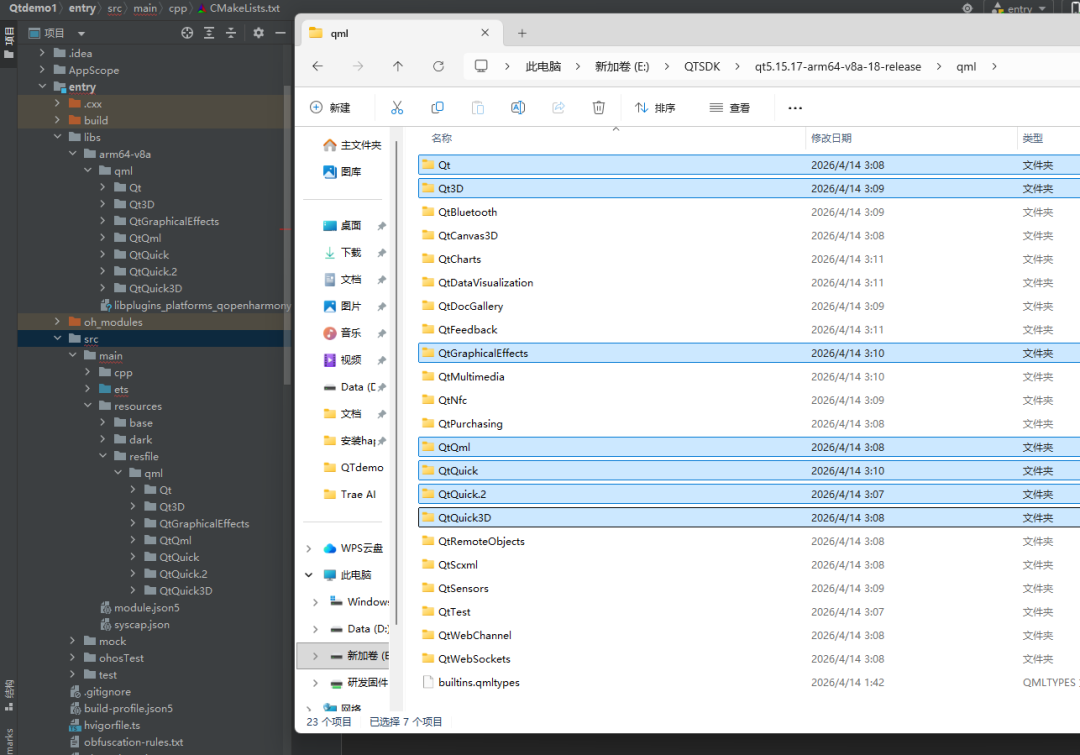Click the Paste clipboard icon in Explorer

click(478, 107)
